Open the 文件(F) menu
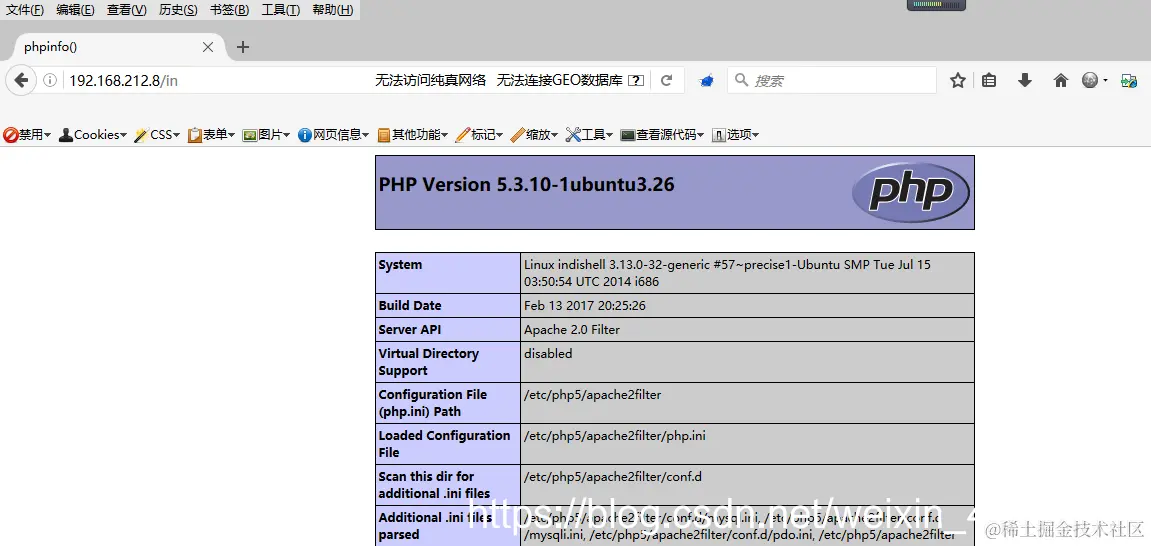The image size is (1151, 546). (25, 10)
